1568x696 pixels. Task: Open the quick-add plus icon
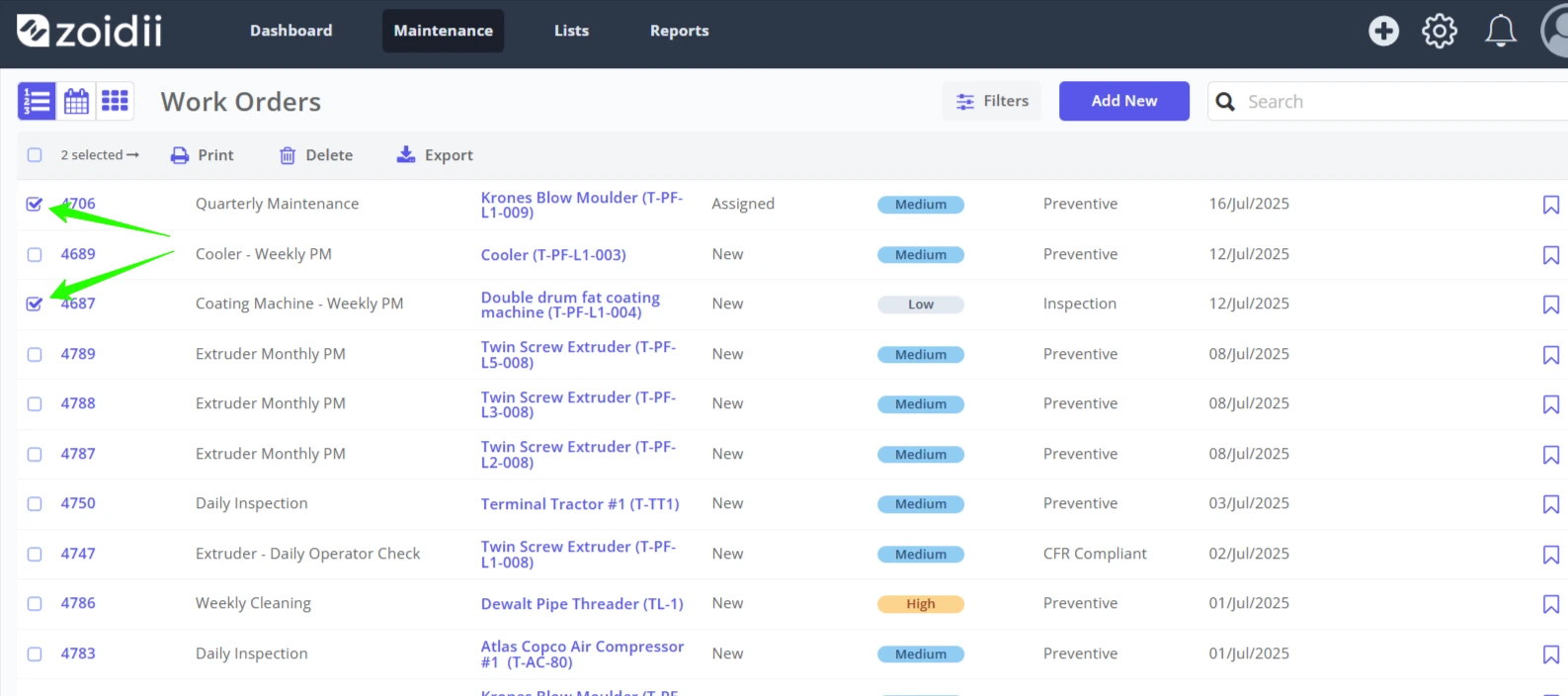pos(1383,31)
